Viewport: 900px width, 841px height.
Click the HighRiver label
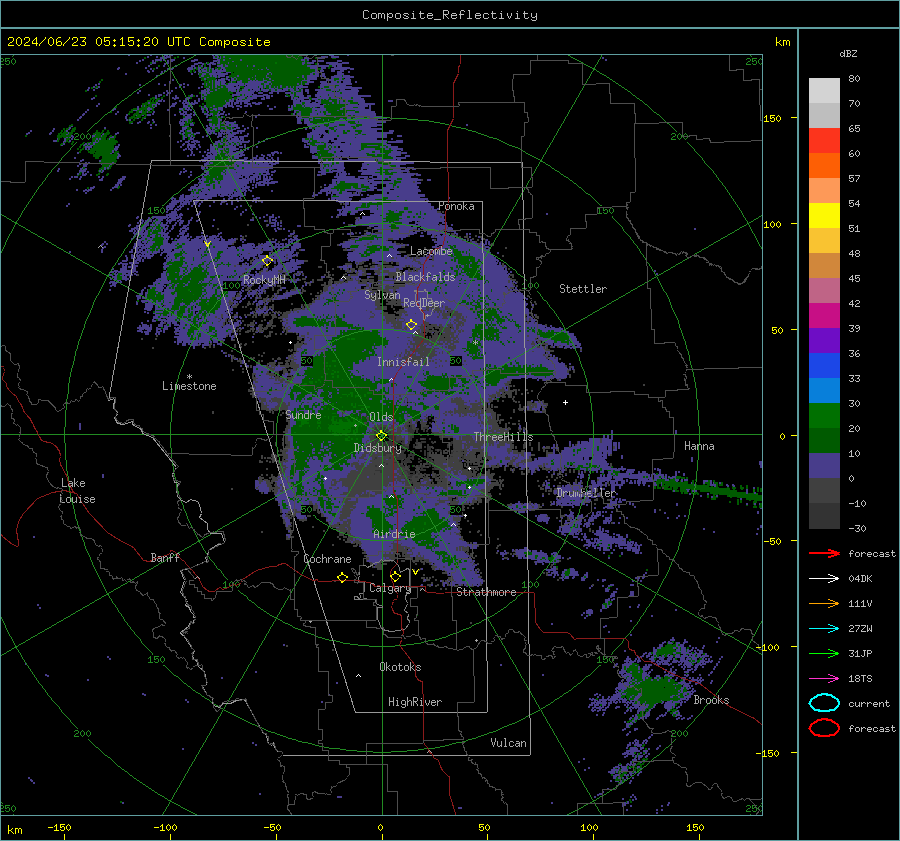pos(415,702)
